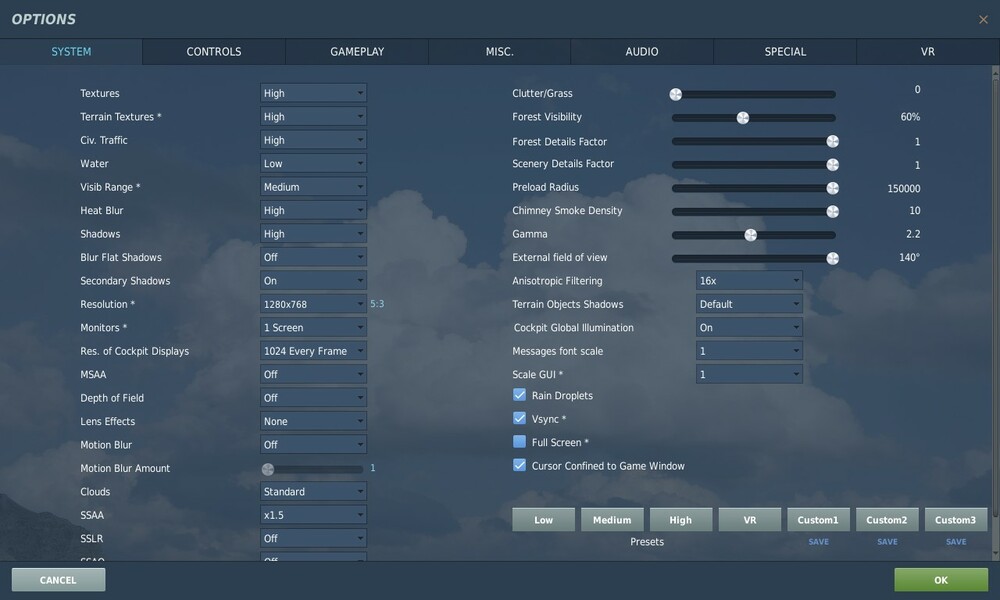The image size is (1000, 600).
Task: Click the Preload Radius slider handle
Action: point(832,188)
